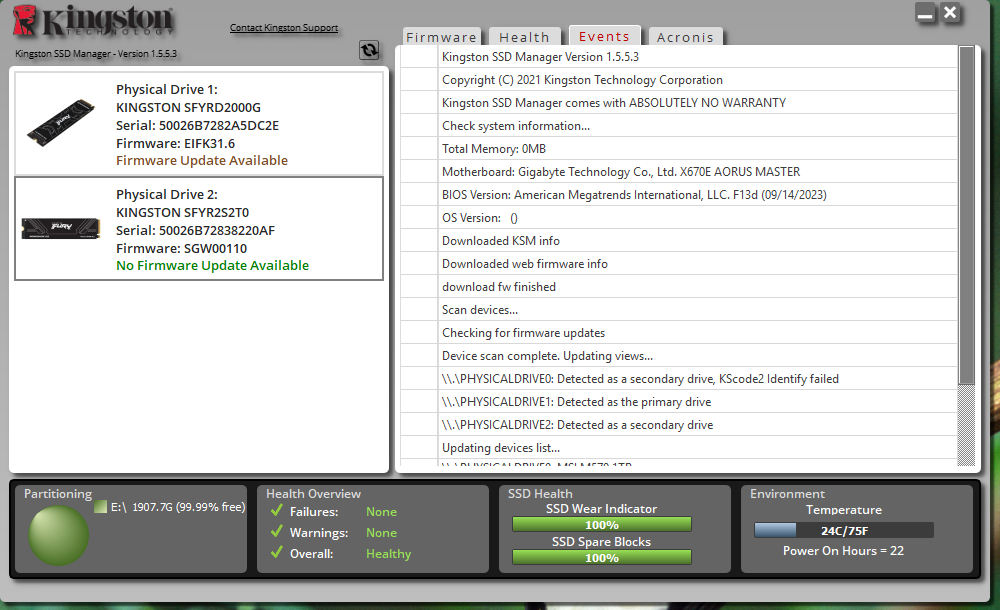Close the Kingston SSD Manager window
The image size is (1000, 610).
coord(950,13)
